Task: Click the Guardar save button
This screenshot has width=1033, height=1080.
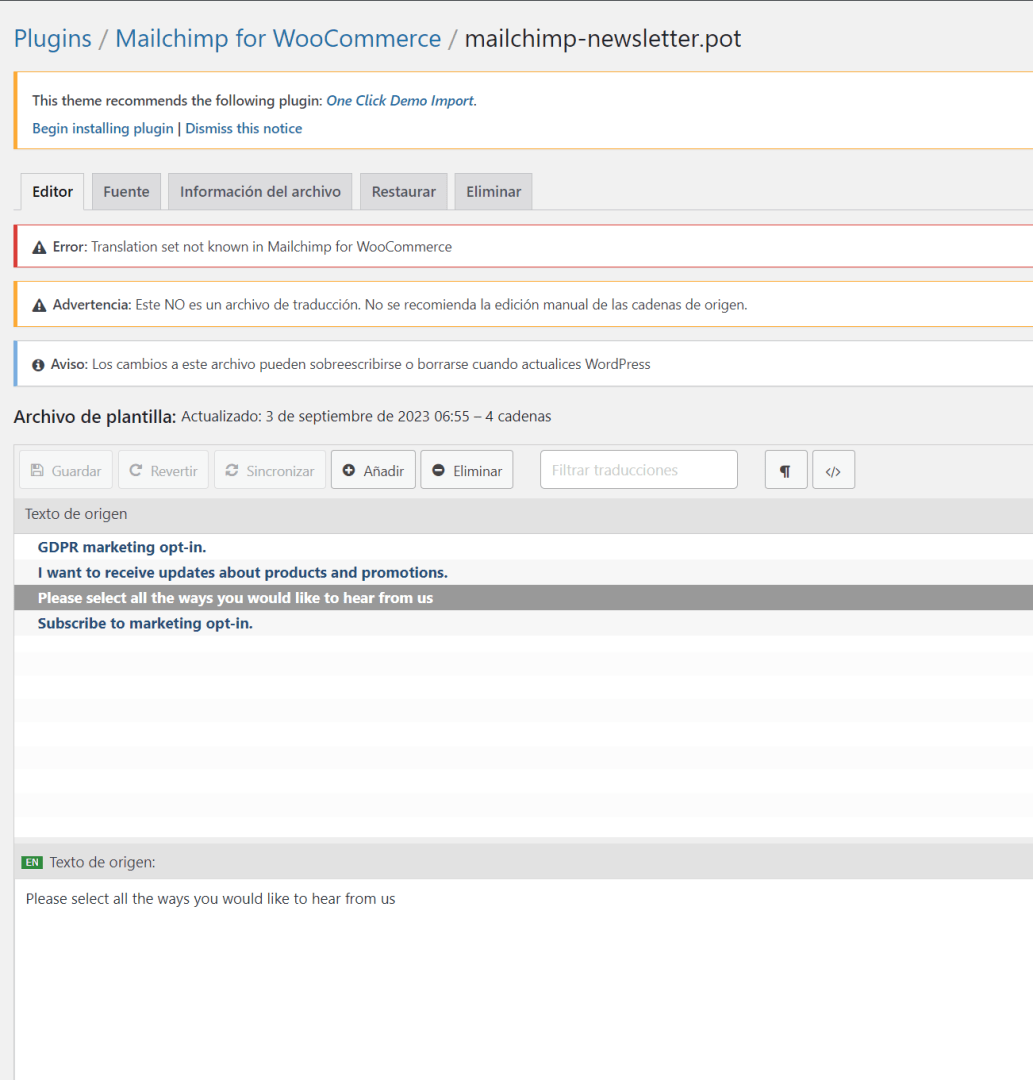Action: click(x=66, y=470)
